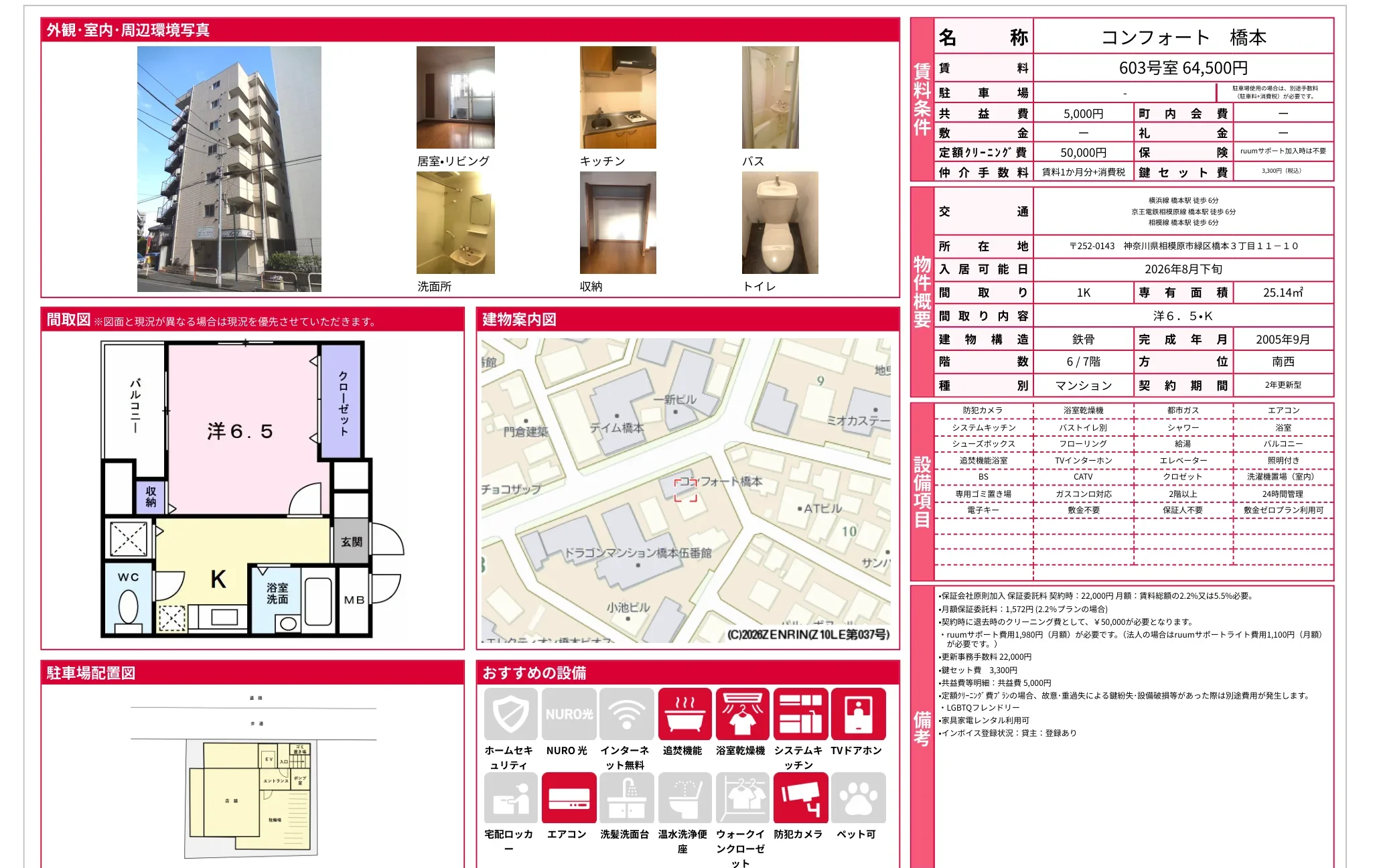1377x868 pixels.
Task: Click the 防犯カメラ icon
Action: [800, 798]
